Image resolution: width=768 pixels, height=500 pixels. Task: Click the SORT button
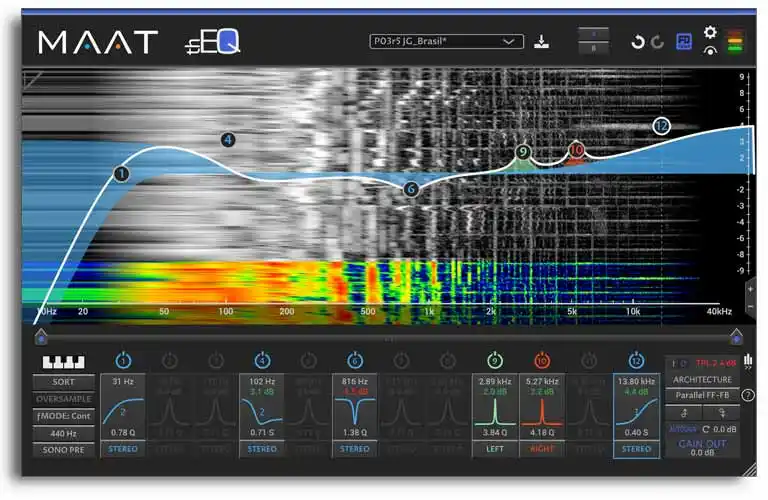(x=64, y=382)
